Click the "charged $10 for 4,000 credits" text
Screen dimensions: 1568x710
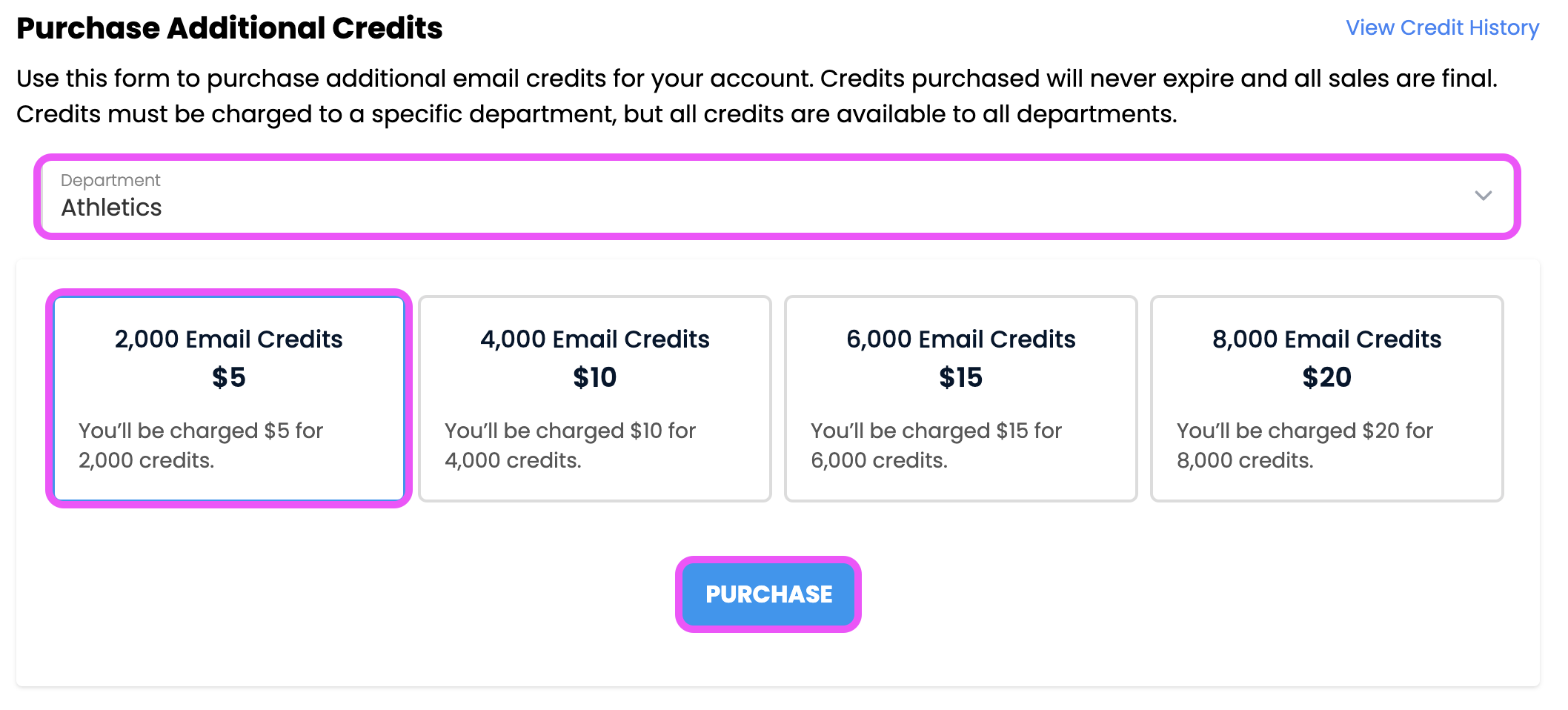click(x=570, y=445)
